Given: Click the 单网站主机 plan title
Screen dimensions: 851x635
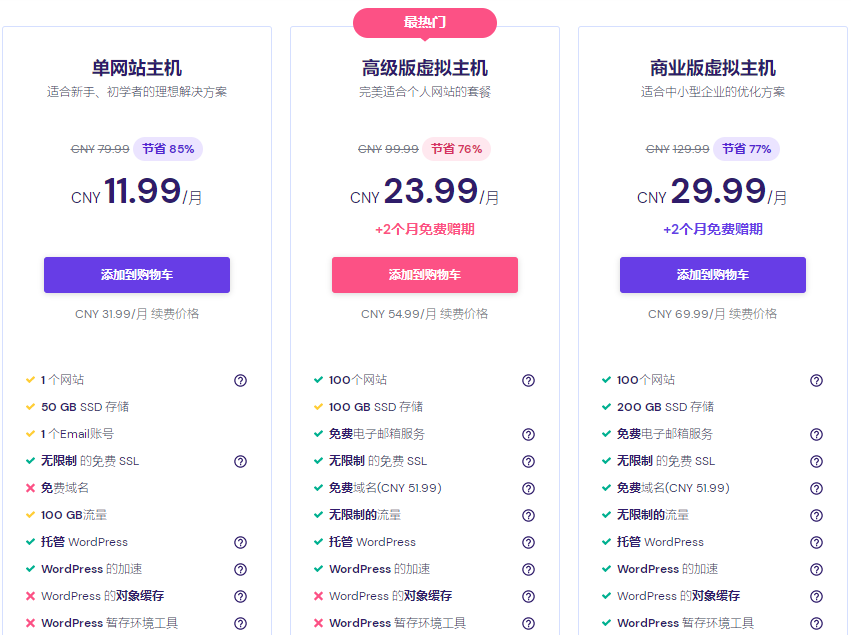Looking at the screenshot, I should click(137, 68).
